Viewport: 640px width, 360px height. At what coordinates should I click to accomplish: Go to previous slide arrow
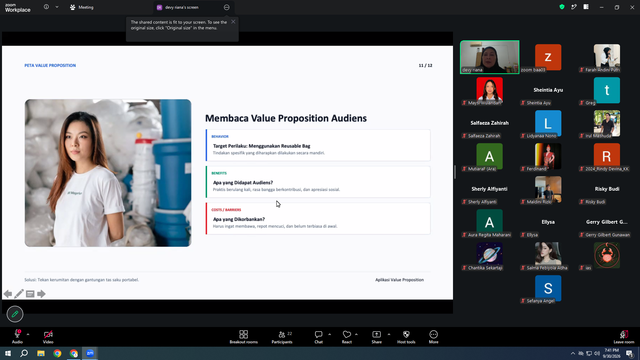(x=8, y=294)
